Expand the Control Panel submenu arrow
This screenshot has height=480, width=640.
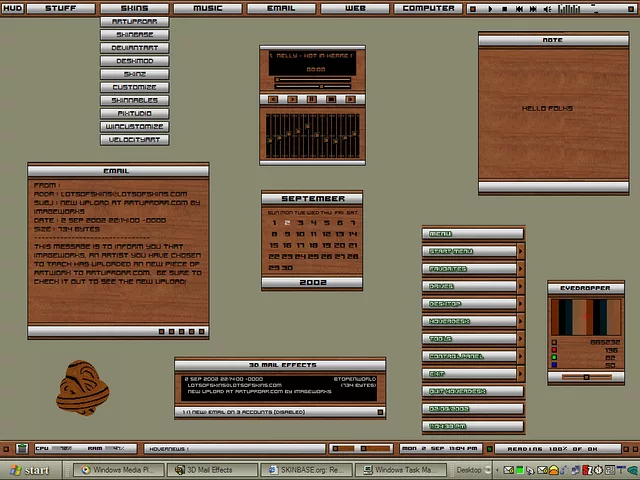pyautogui.click(x=520, y=356)
